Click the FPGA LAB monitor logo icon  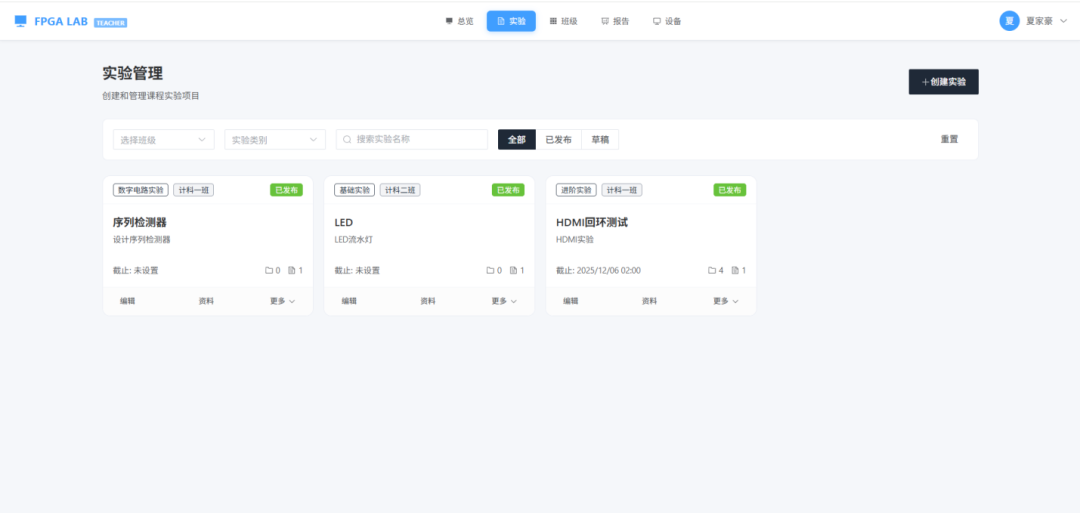pyautogui.click(x=20, y=21)
